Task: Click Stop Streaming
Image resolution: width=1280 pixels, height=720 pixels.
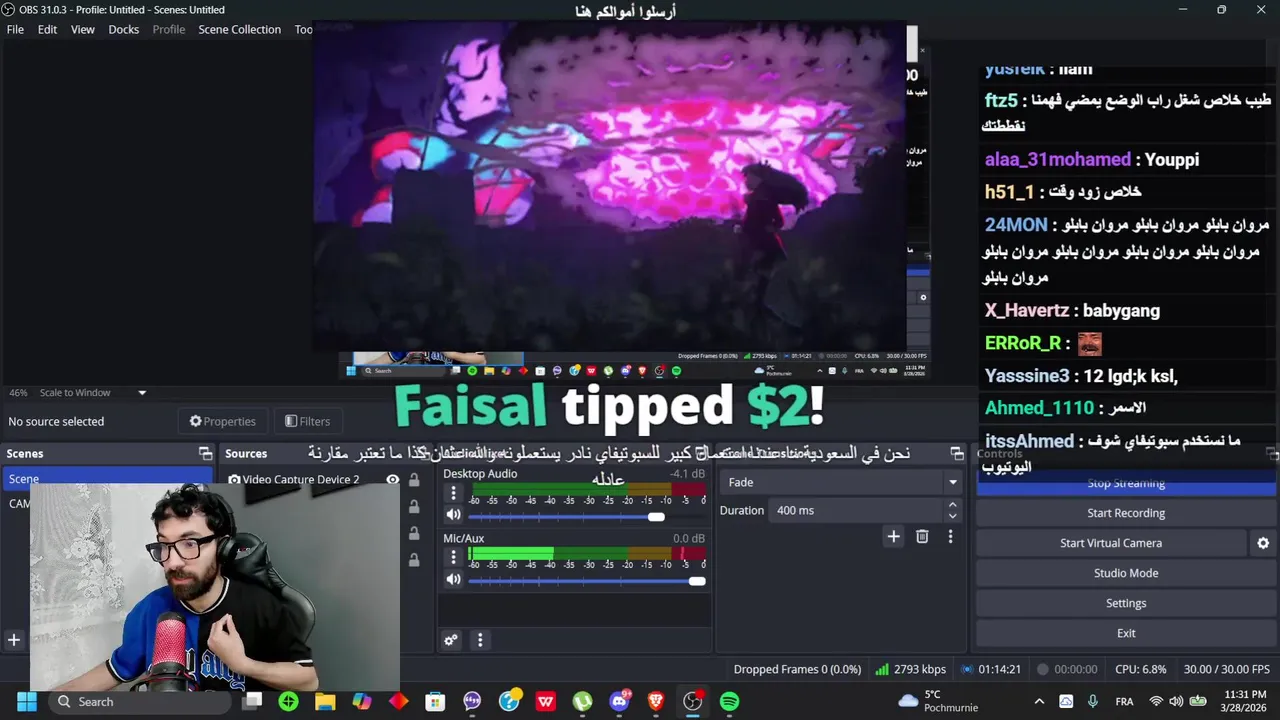Action: coord(1126,484)
